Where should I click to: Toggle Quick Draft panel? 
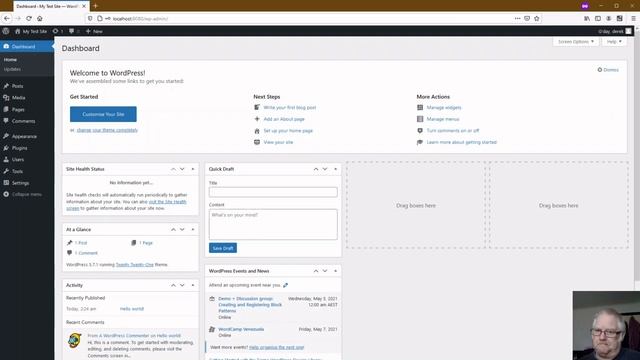(x=336, y=169)
